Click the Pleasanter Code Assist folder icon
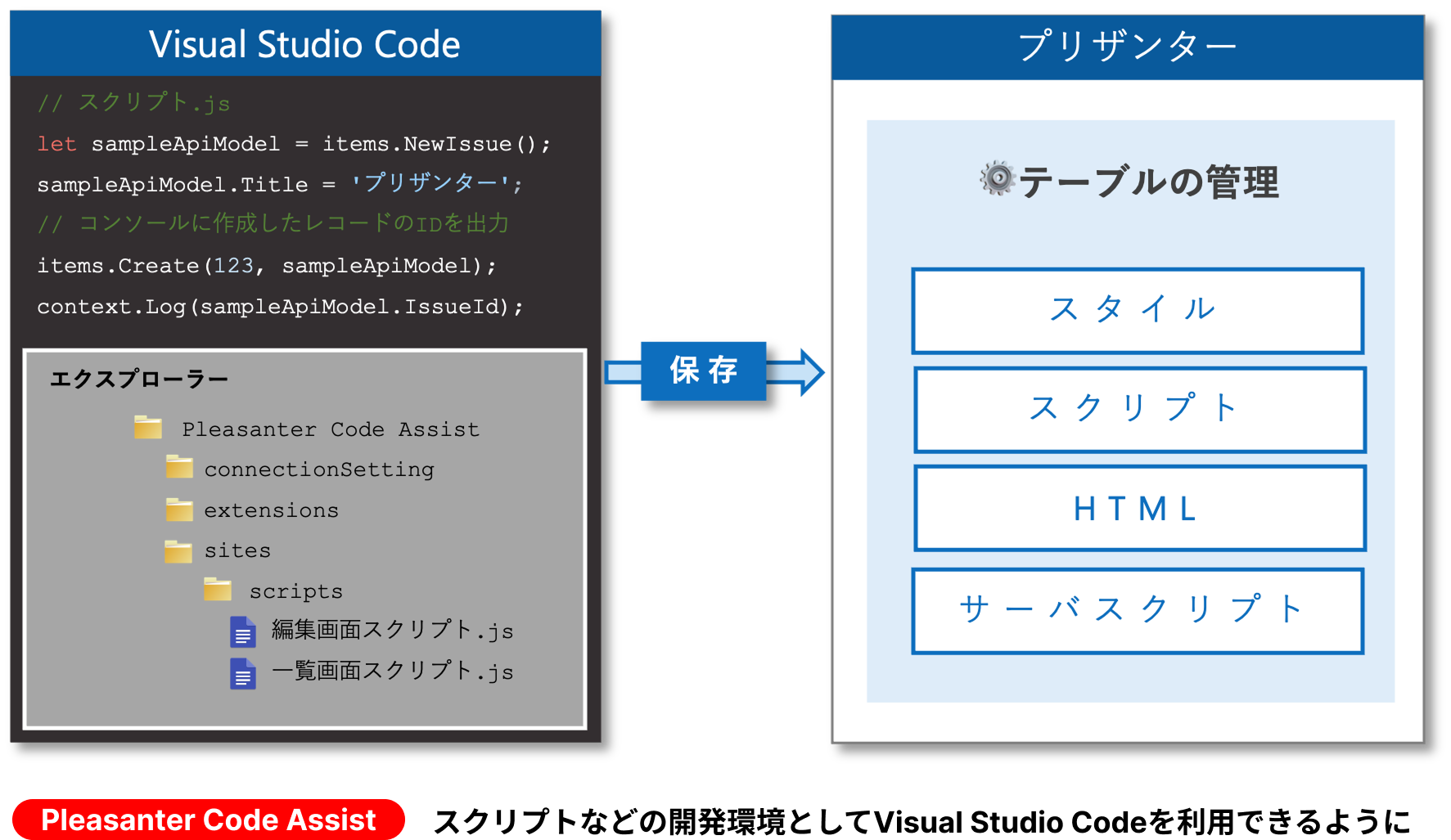1451x840 pixels. click(x=148, y=427)
